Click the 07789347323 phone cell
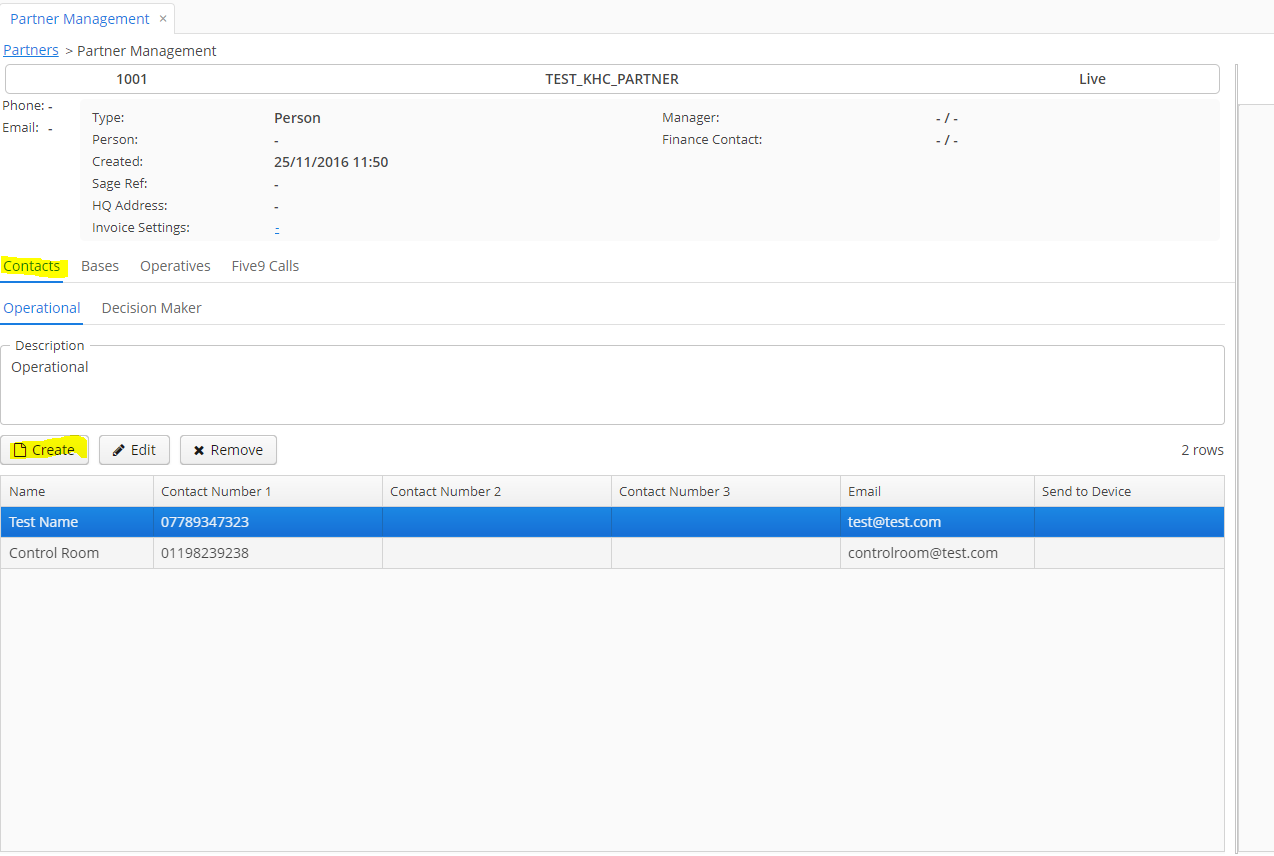Image resolution: width=1274 pixels, height=856 pixels. tap(268, 522)
